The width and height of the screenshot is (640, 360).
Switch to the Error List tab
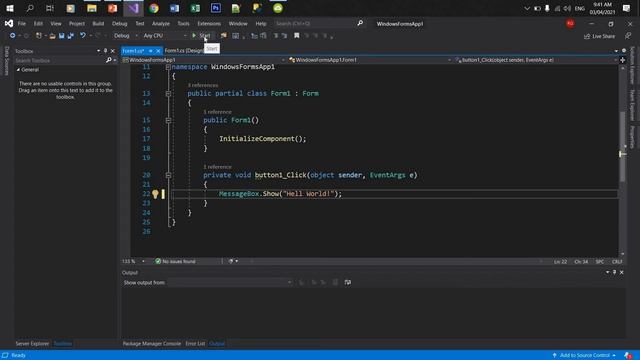[195, 344]
